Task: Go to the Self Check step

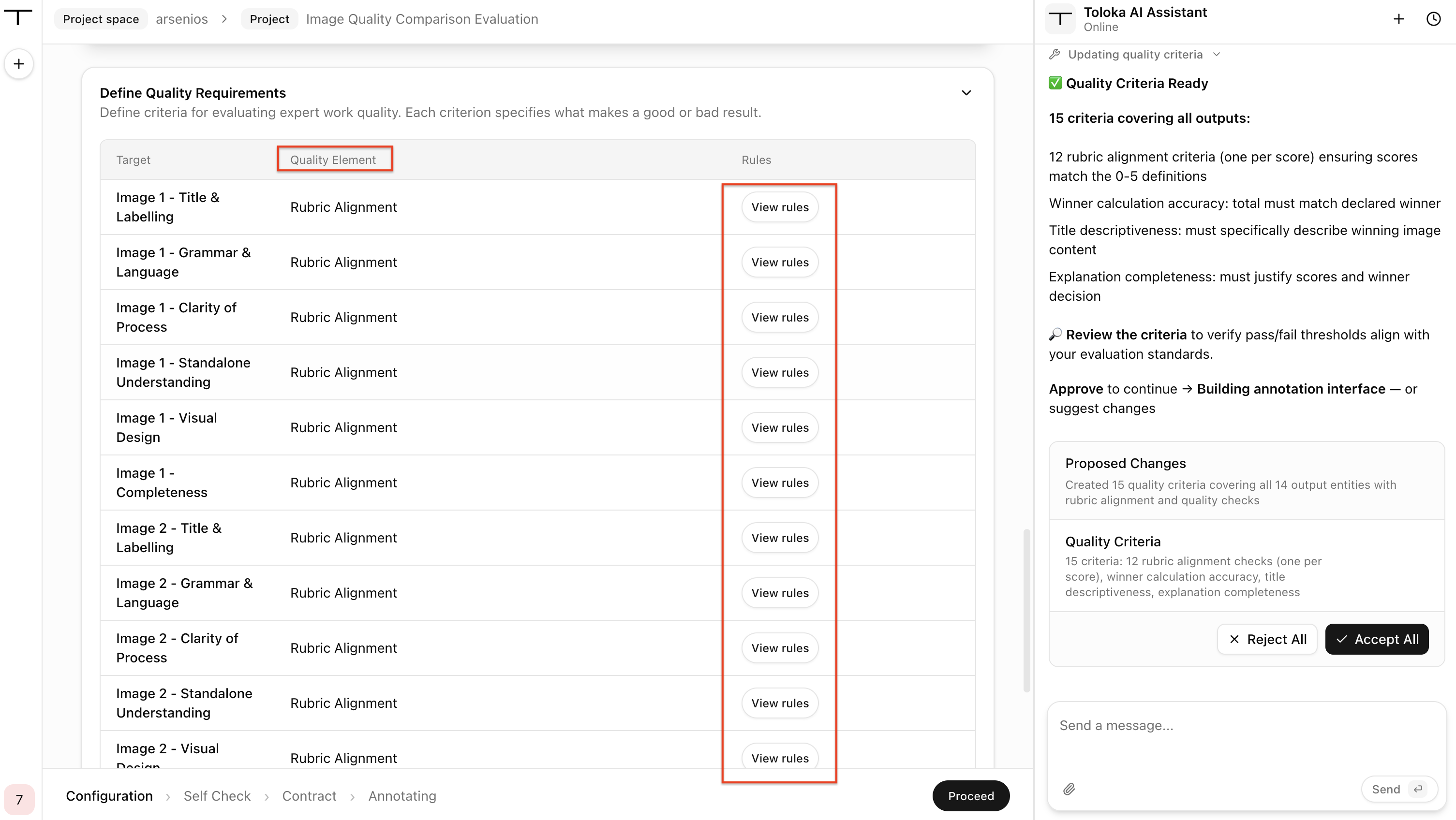Action: pyautogui.click(x=217, y=796)
